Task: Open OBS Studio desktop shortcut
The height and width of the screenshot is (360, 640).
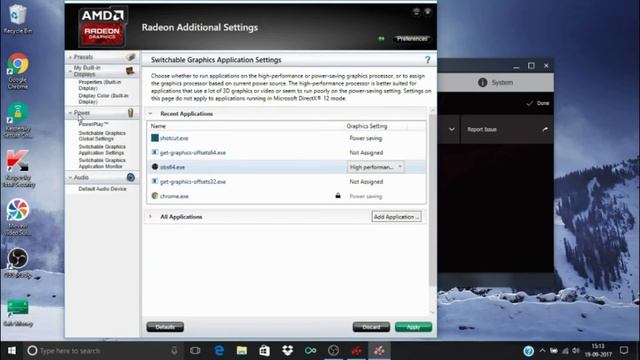Action: 18,263
